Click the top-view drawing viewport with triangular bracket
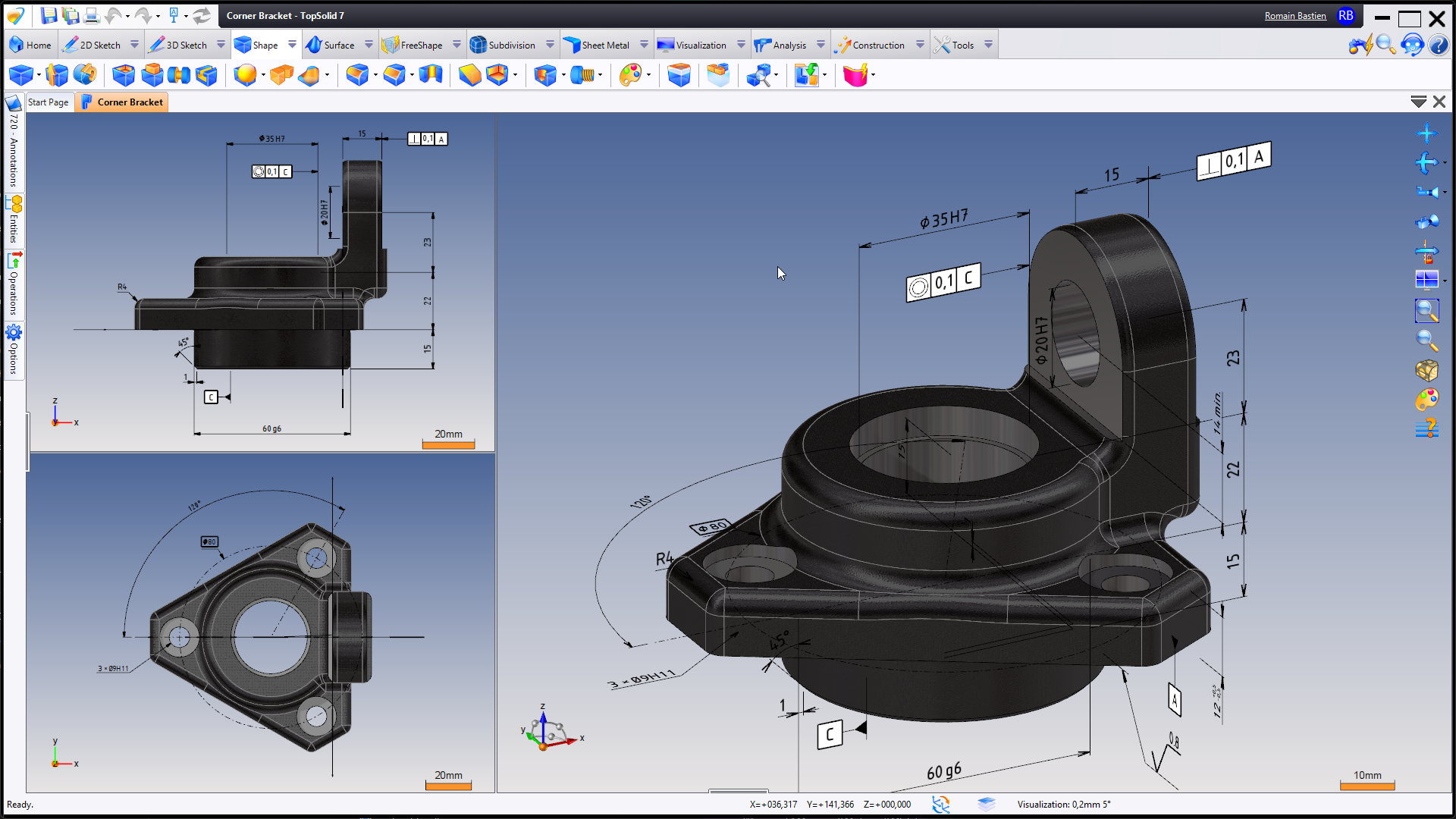The height and width of the screenshot is (819, 1456). (262, 623)
